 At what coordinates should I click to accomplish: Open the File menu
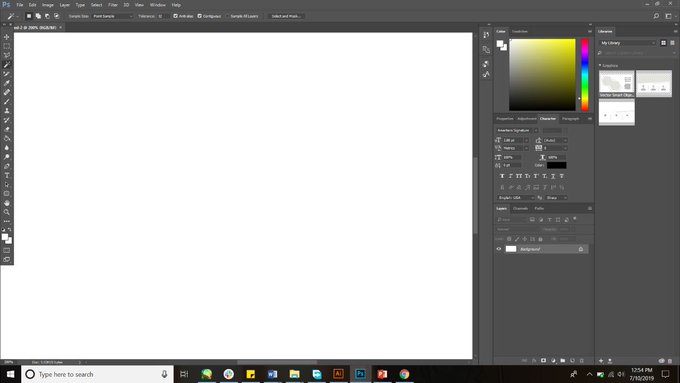click(20, 5)
